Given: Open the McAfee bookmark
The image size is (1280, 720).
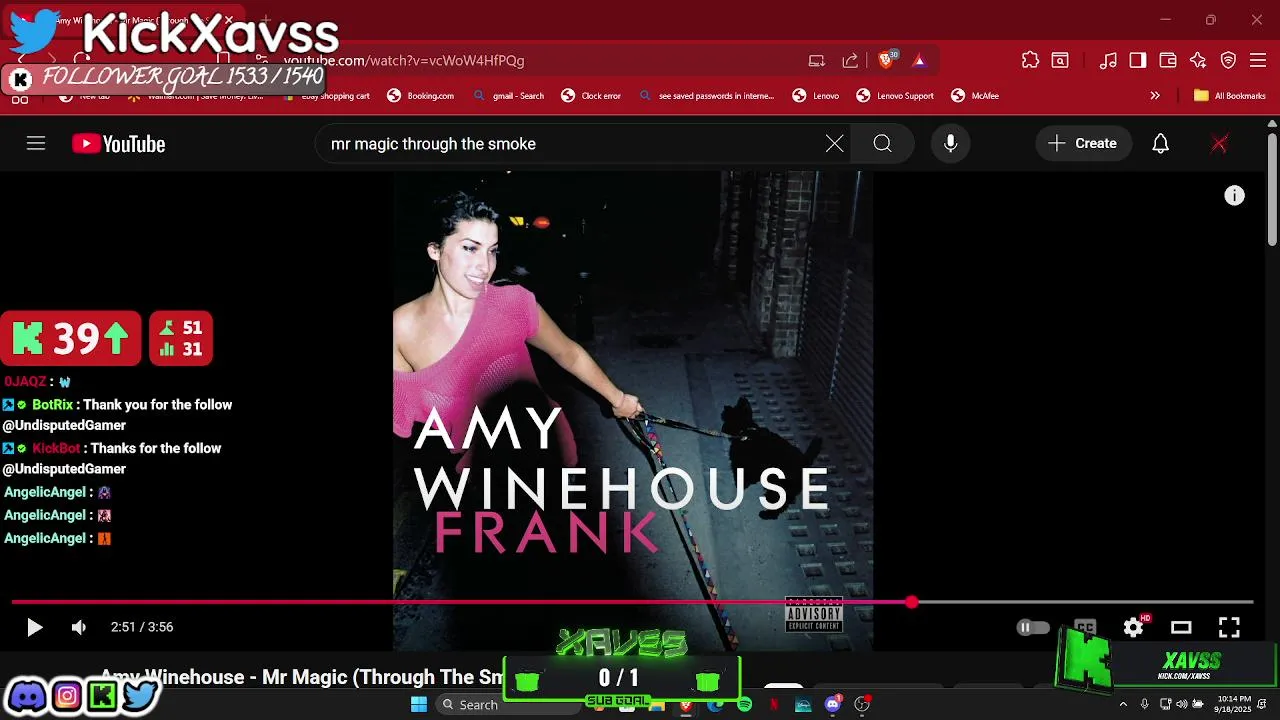Looking at the screenshot, I should (x=975, y=96).
